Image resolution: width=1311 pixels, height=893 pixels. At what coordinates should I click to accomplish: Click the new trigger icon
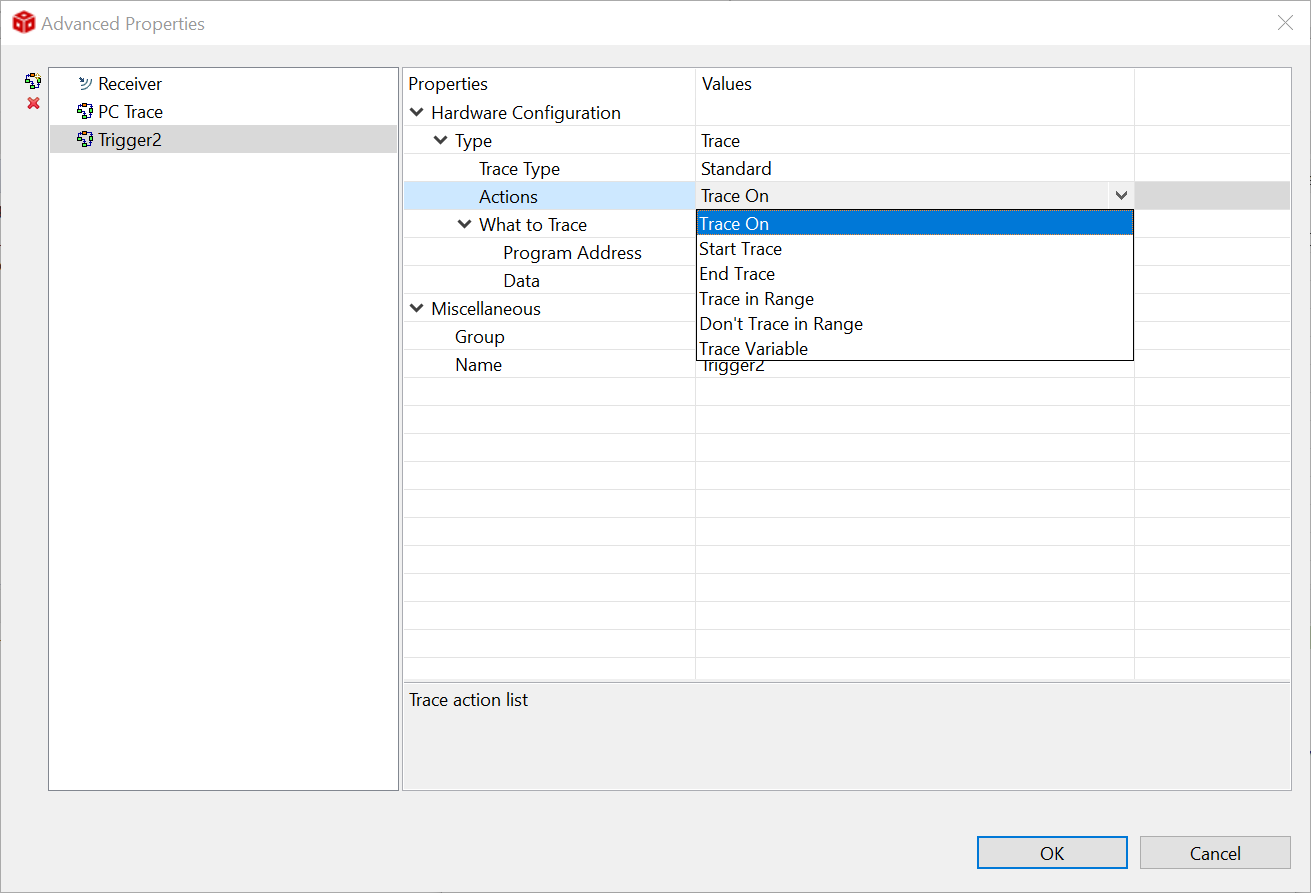point(33,81)
